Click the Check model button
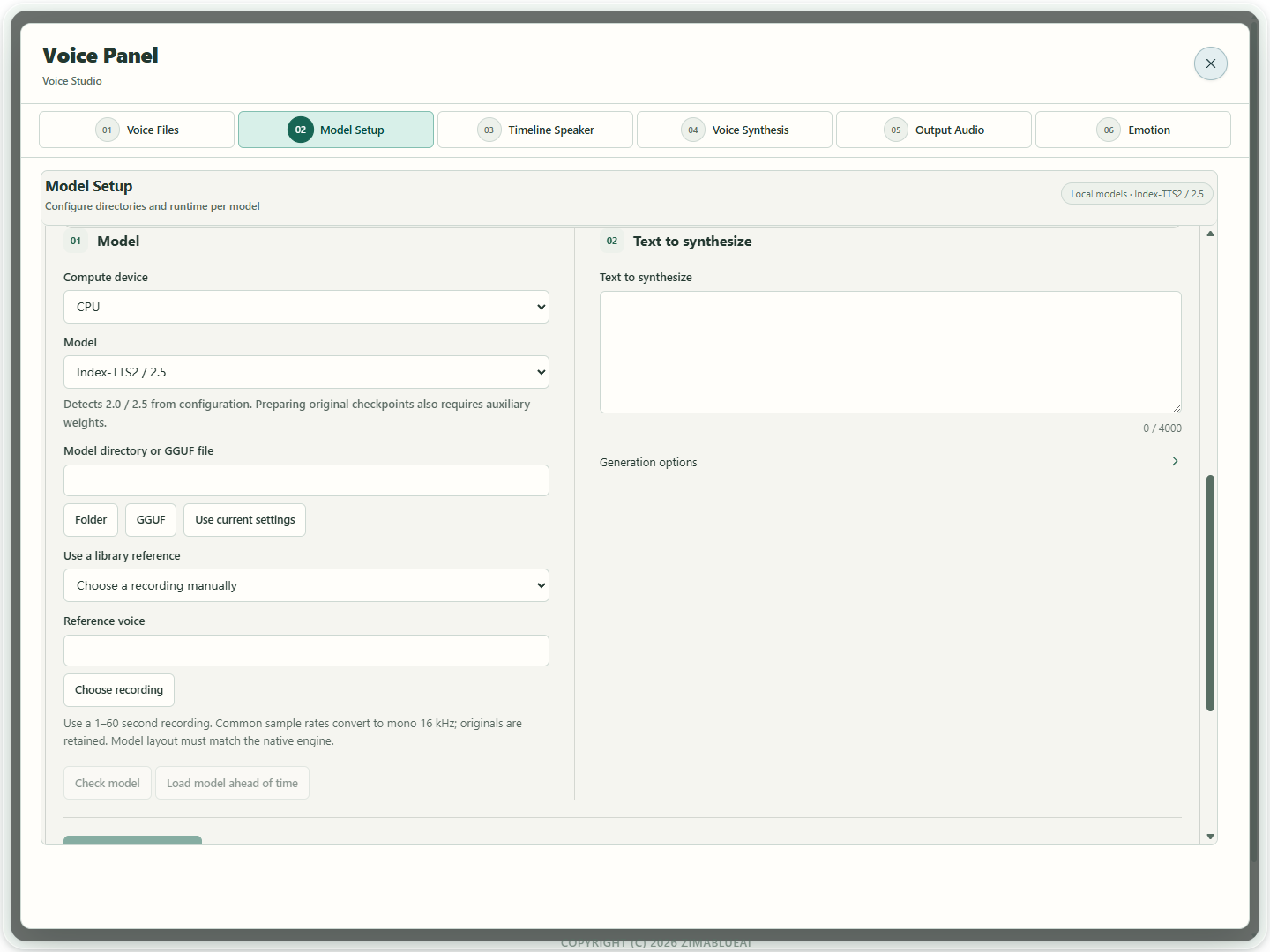Screen dimensions: 1270x952 (x=108, y=783)
